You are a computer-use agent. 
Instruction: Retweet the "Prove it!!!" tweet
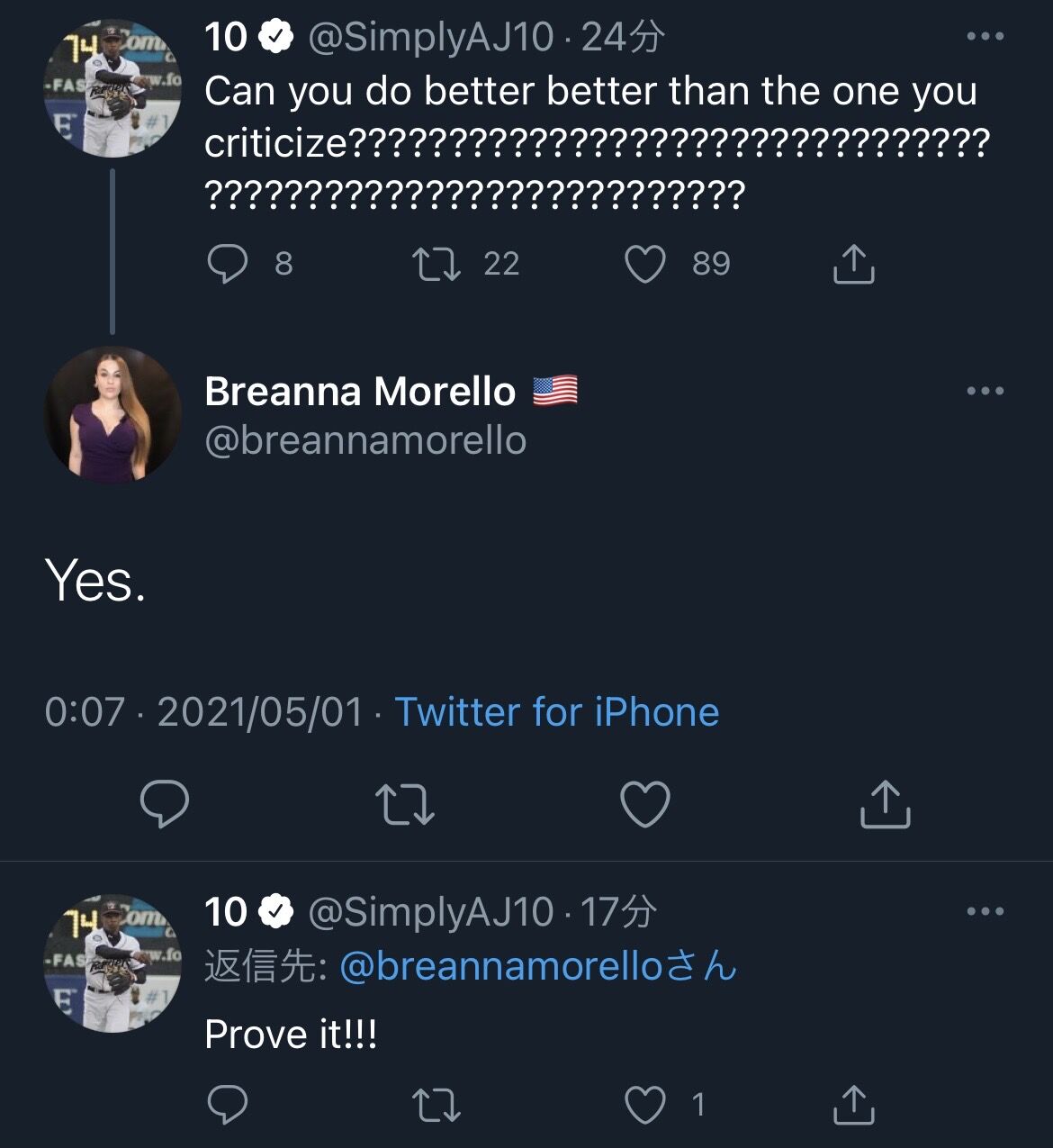tap(436, 1105)
